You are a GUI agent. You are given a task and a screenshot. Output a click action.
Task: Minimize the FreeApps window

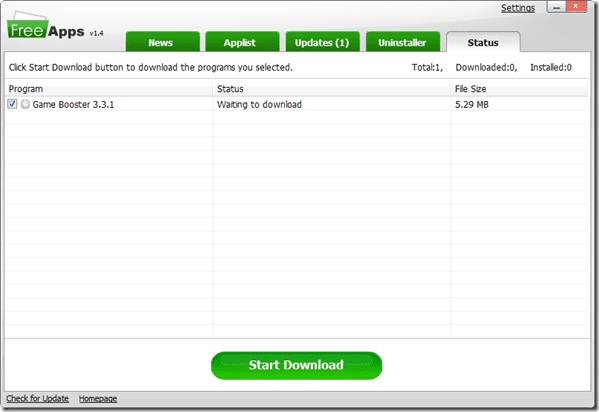tap(556, 7)
